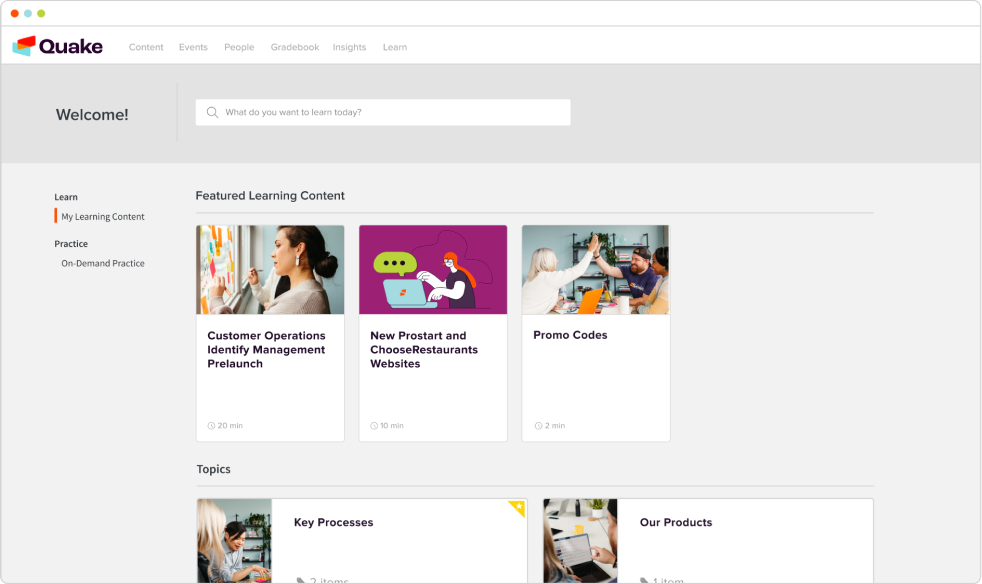Open the Gradebook tab

[295, 47]
